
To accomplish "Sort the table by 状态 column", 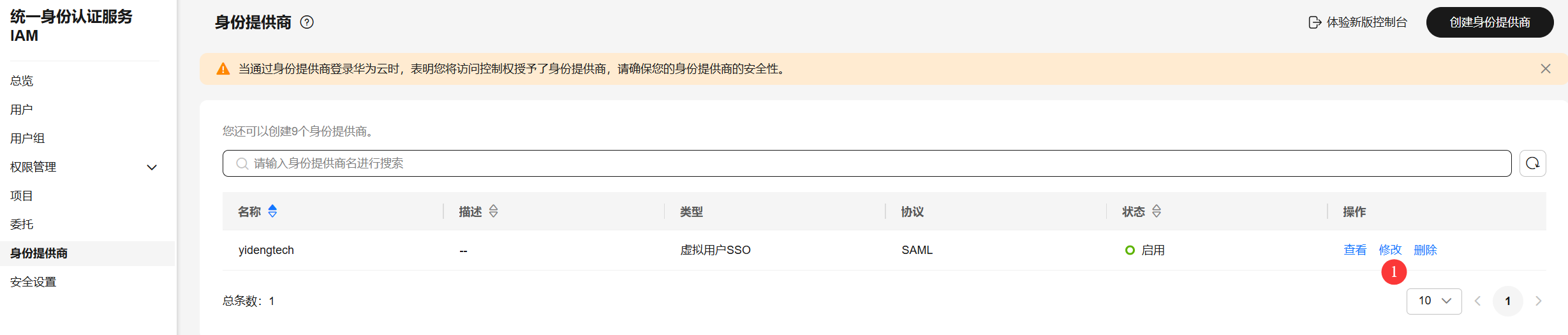I will click(x=1156, y=211).
